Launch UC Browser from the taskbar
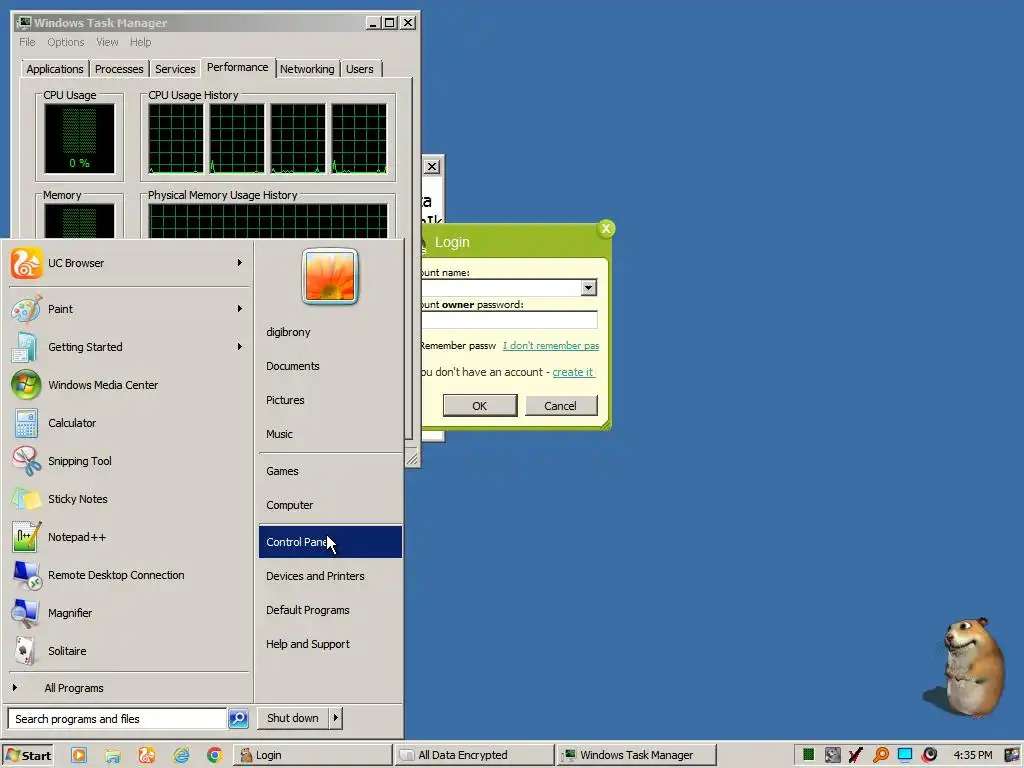1024x768 pixels. [147, 755]
